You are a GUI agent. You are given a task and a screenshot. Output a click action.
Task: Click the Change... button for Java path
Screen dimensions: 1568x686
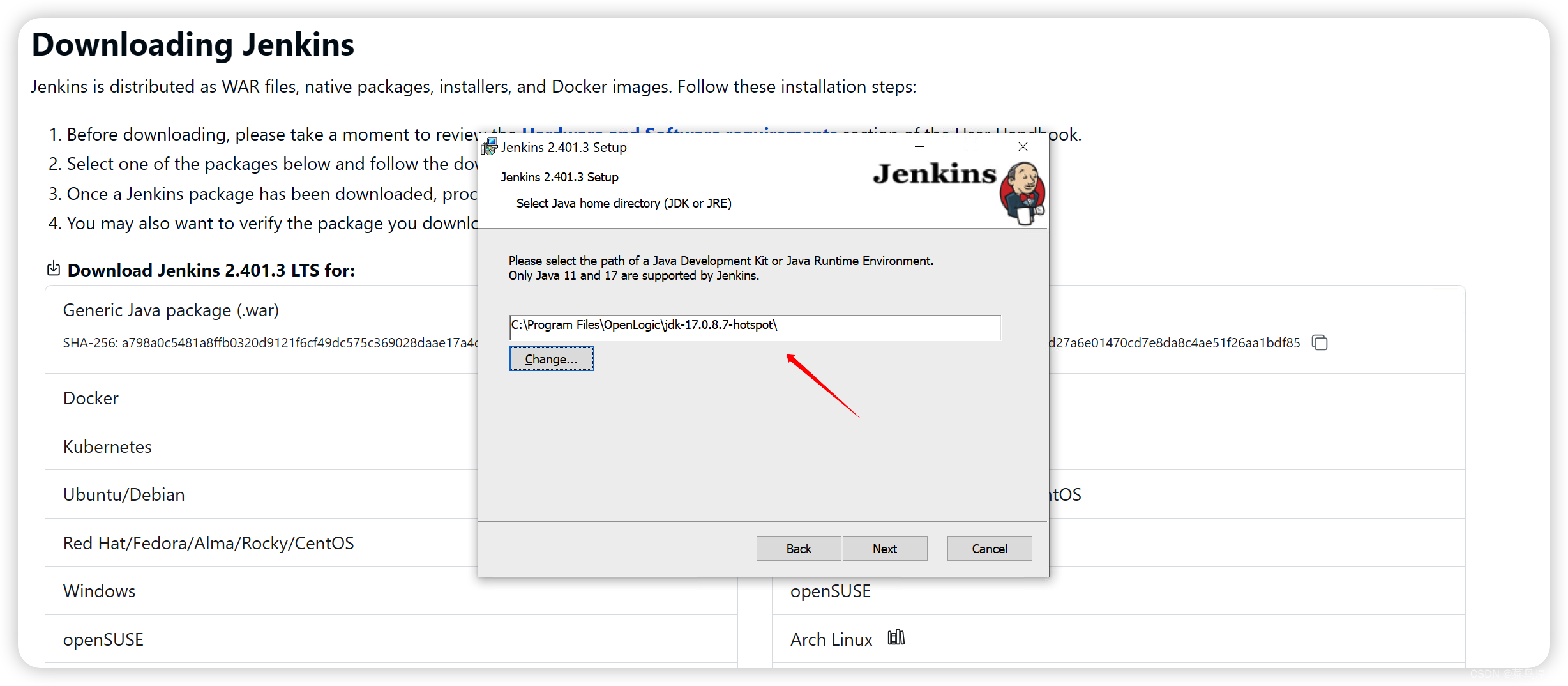point(552,359)
